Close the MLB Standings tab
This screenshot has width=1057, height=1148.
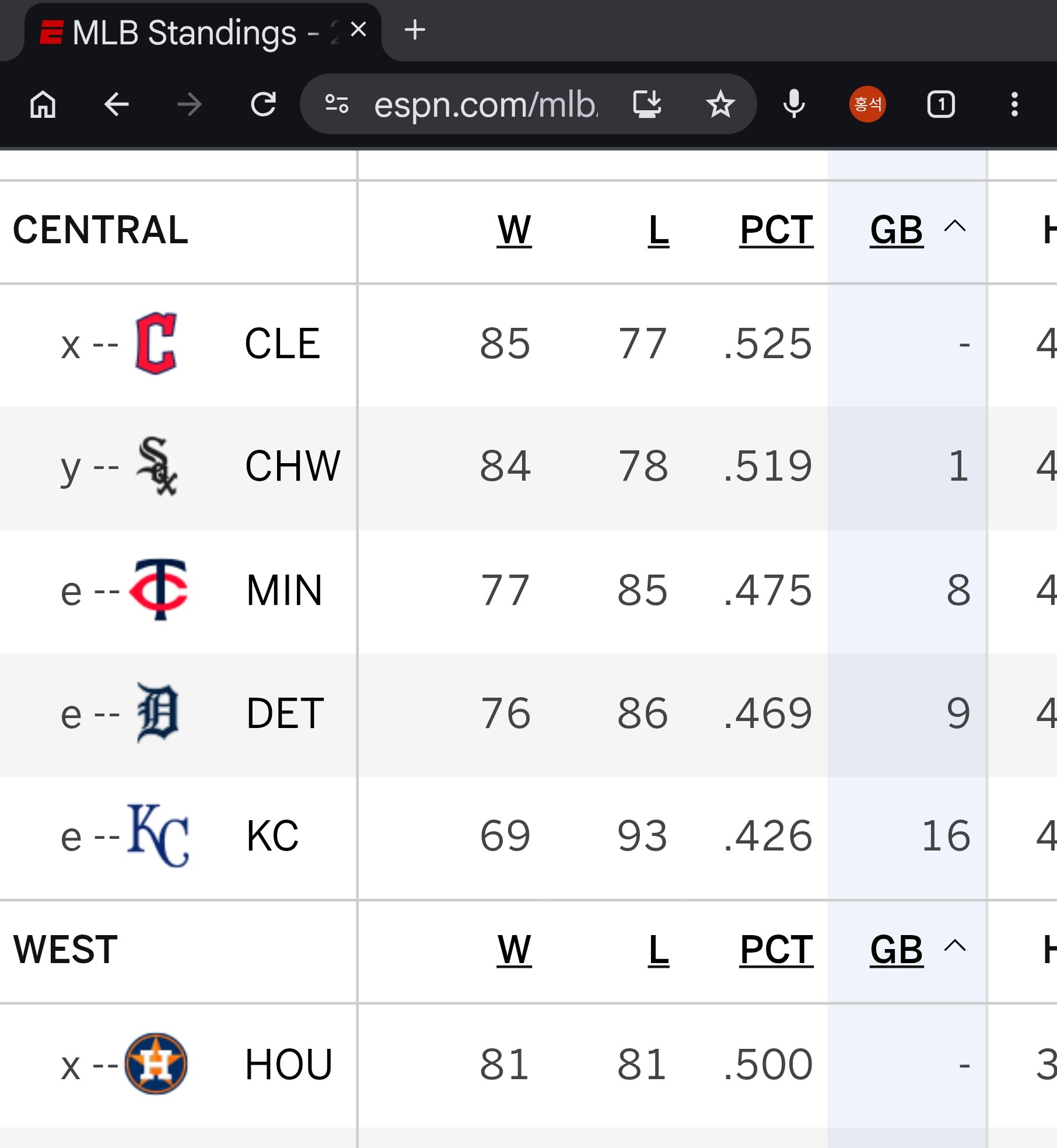point(358,29)
